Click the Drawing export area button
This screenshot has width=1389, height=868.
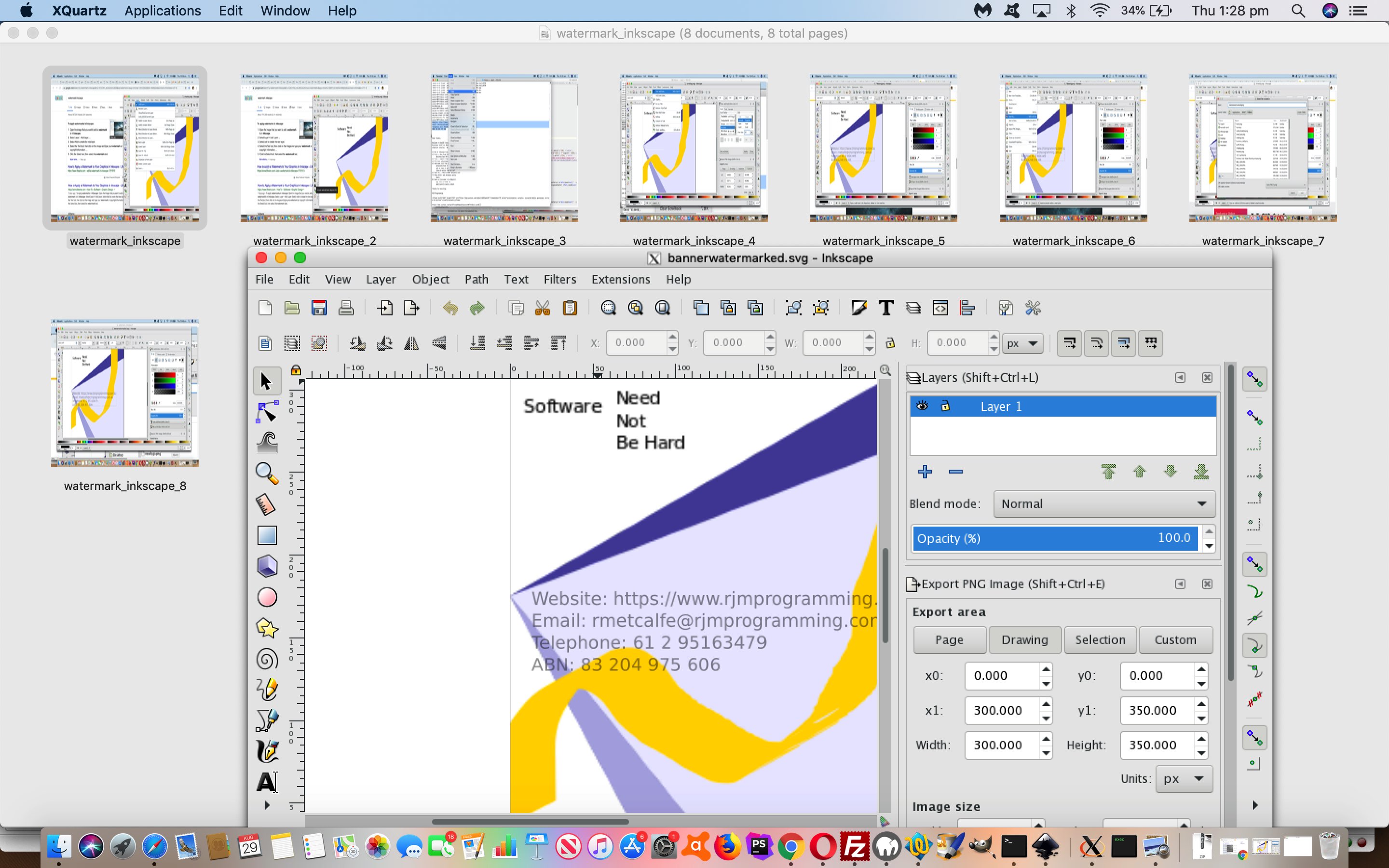point(1024,640)
